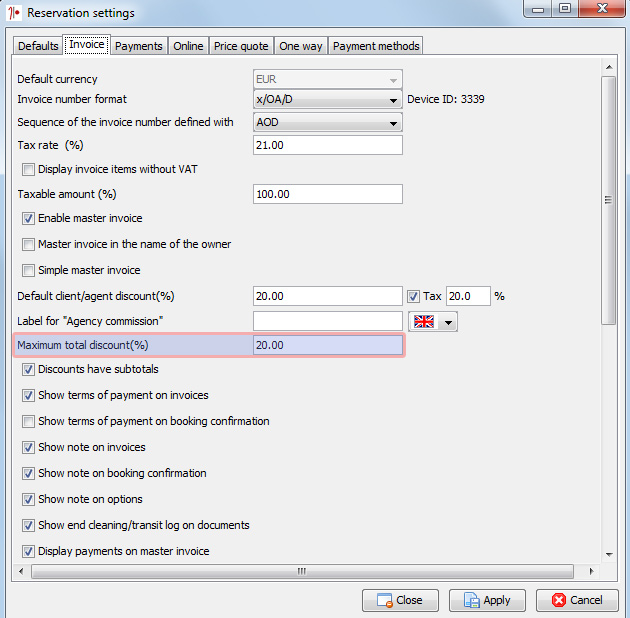Toggle the Tax checkbox beside discount
Screen dimensions: 630x618
pyautogui.click(x=413, y=297)
